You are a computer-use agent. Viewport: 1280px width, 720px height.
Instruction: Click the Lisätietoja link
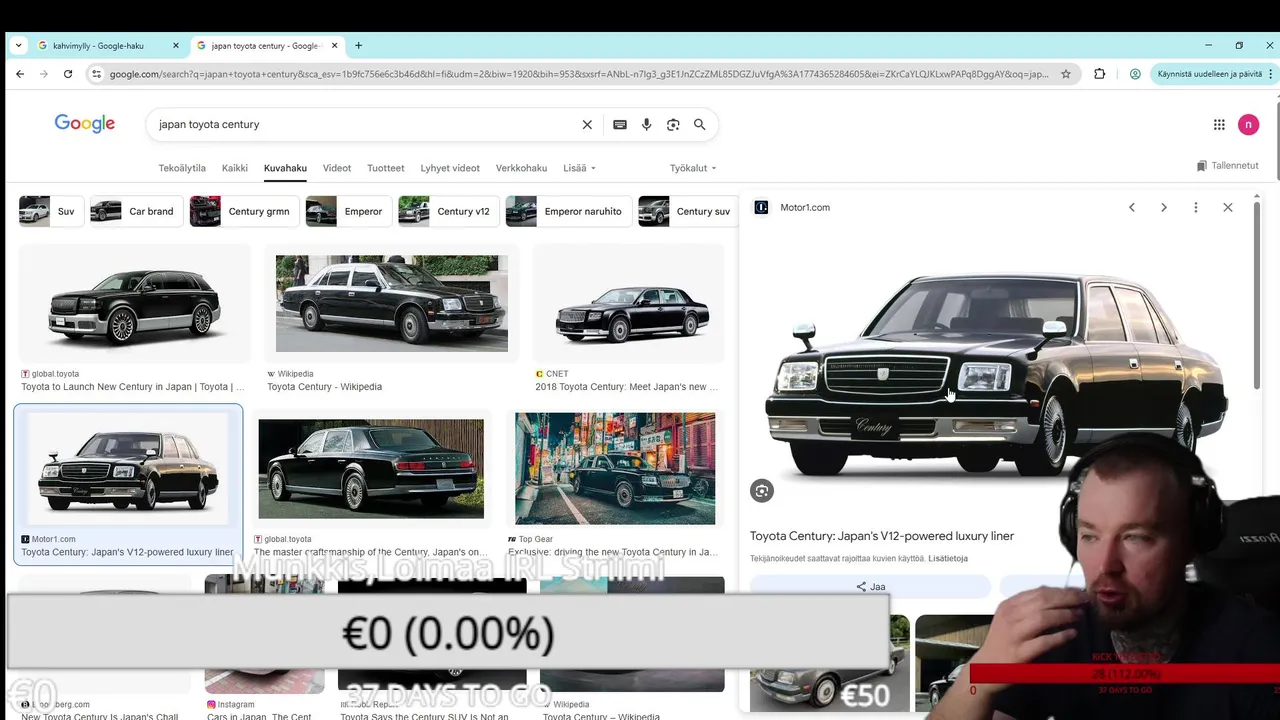pyautogui.click(x=948, y=559)
